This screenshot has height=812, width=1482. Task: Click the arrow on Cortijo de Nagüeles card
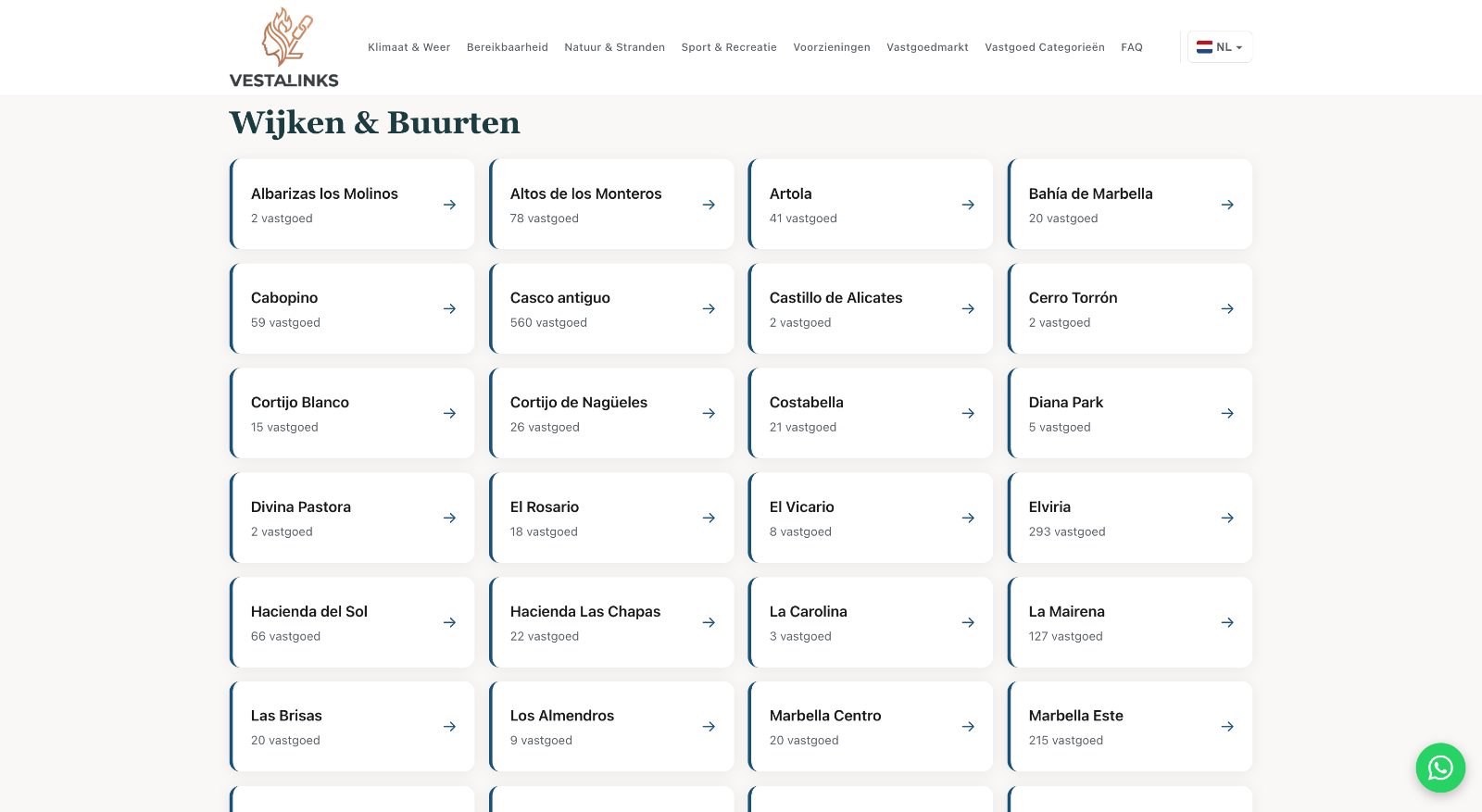tap(709, 413)
